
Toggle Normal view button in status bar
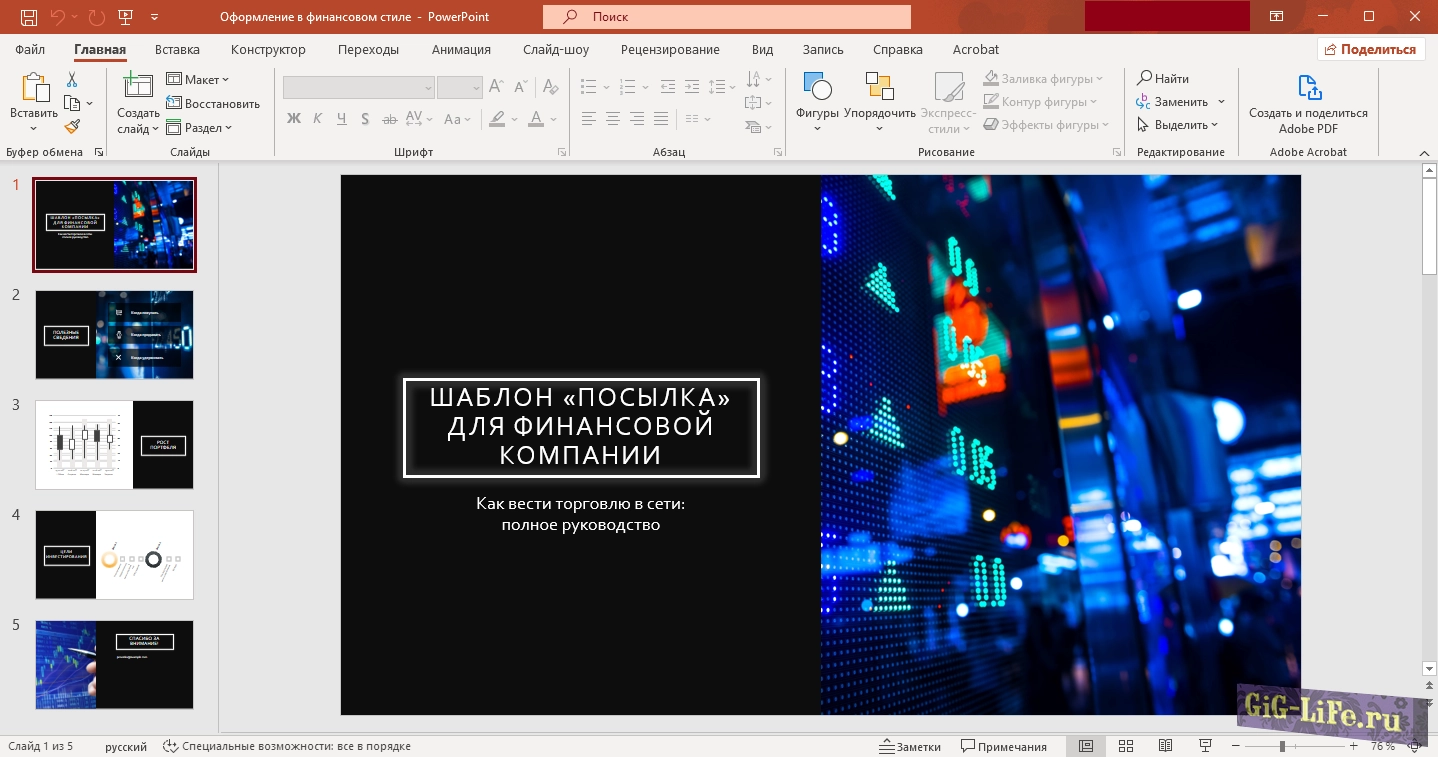[x=1085, y=746]
